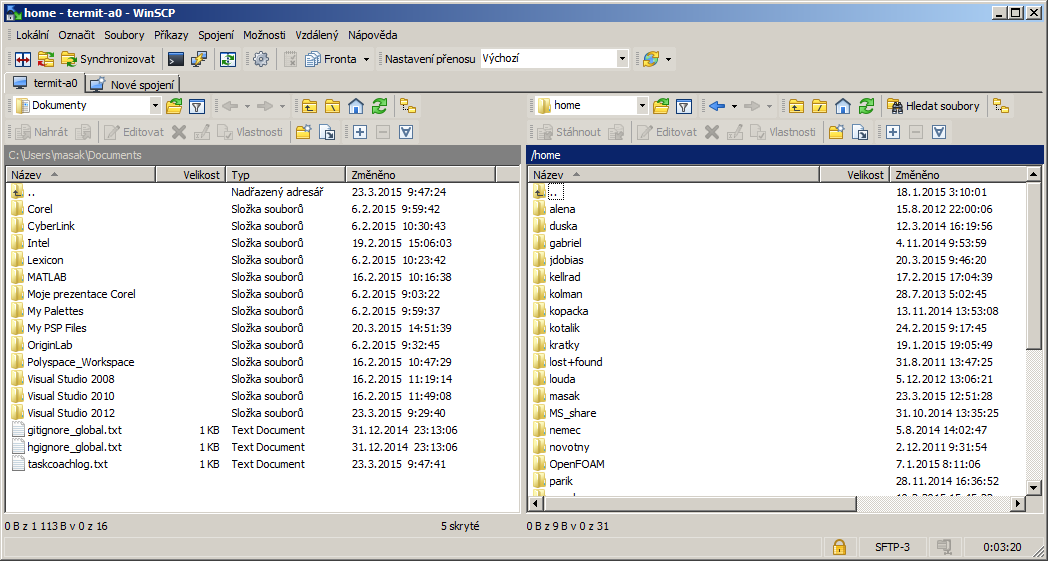Click the padlock icon in status bar

(839, 547)
